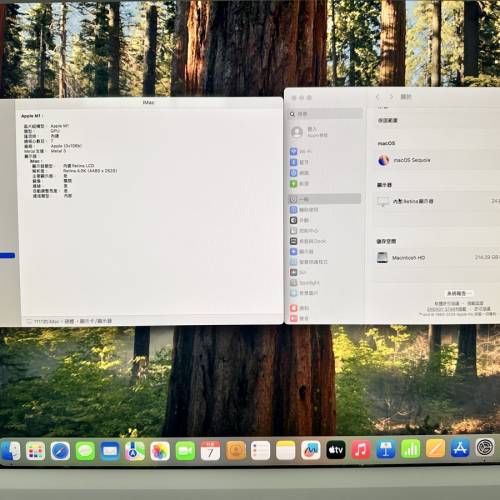The image size is (500, 500).
Task: Launch Safari from the Dock
Action: (x=60, y=451)
